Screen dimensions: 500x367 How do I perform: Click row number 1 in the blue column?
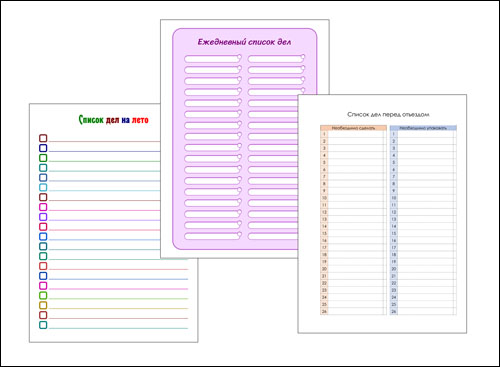(394, 134)
